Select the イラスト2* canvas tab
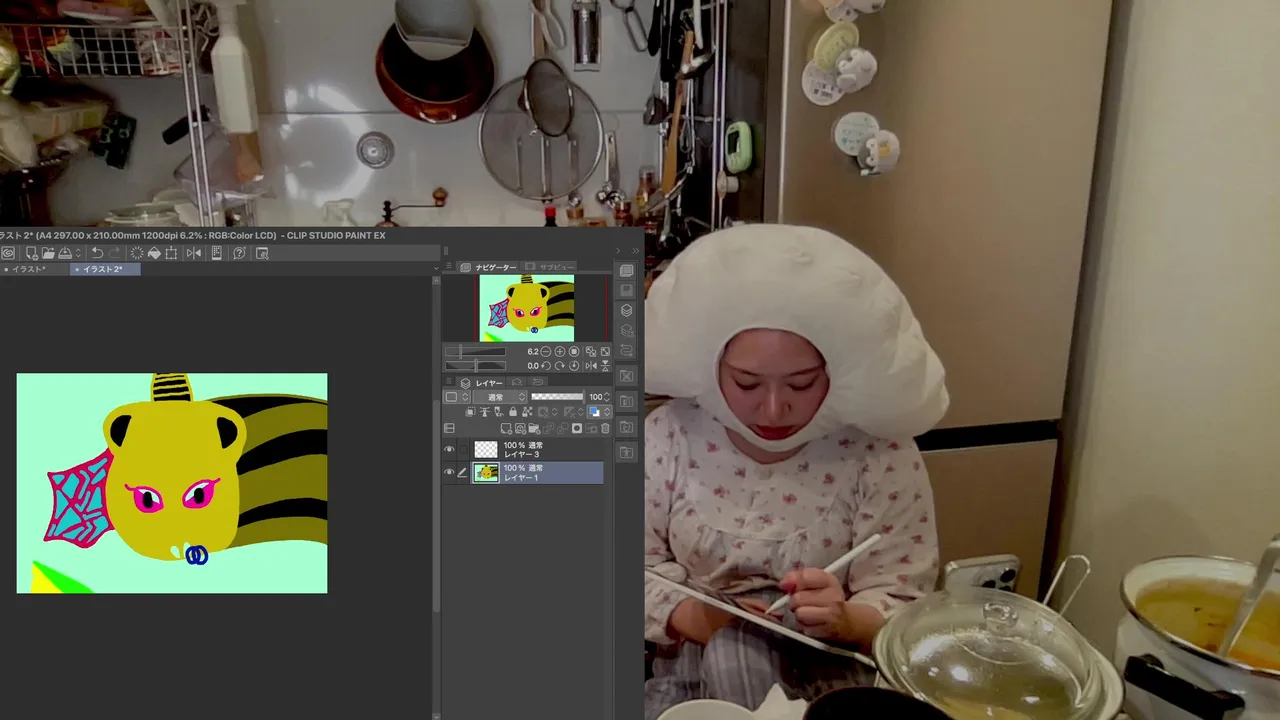Viewport: 1280px width, 720px height. coord(105,269)
